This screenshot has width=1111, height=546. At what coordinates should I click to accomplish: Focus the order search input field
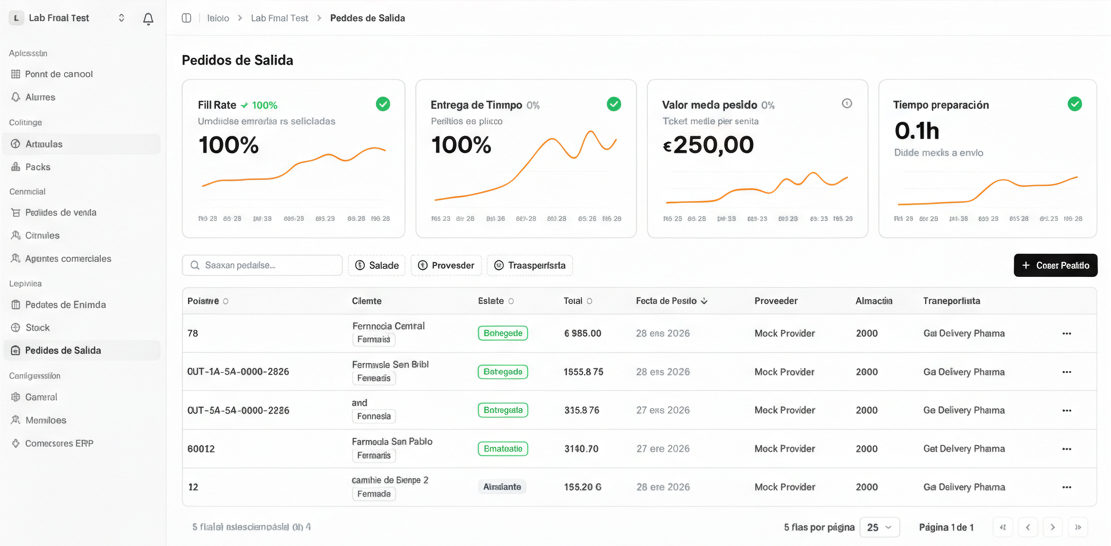[262, 266]
